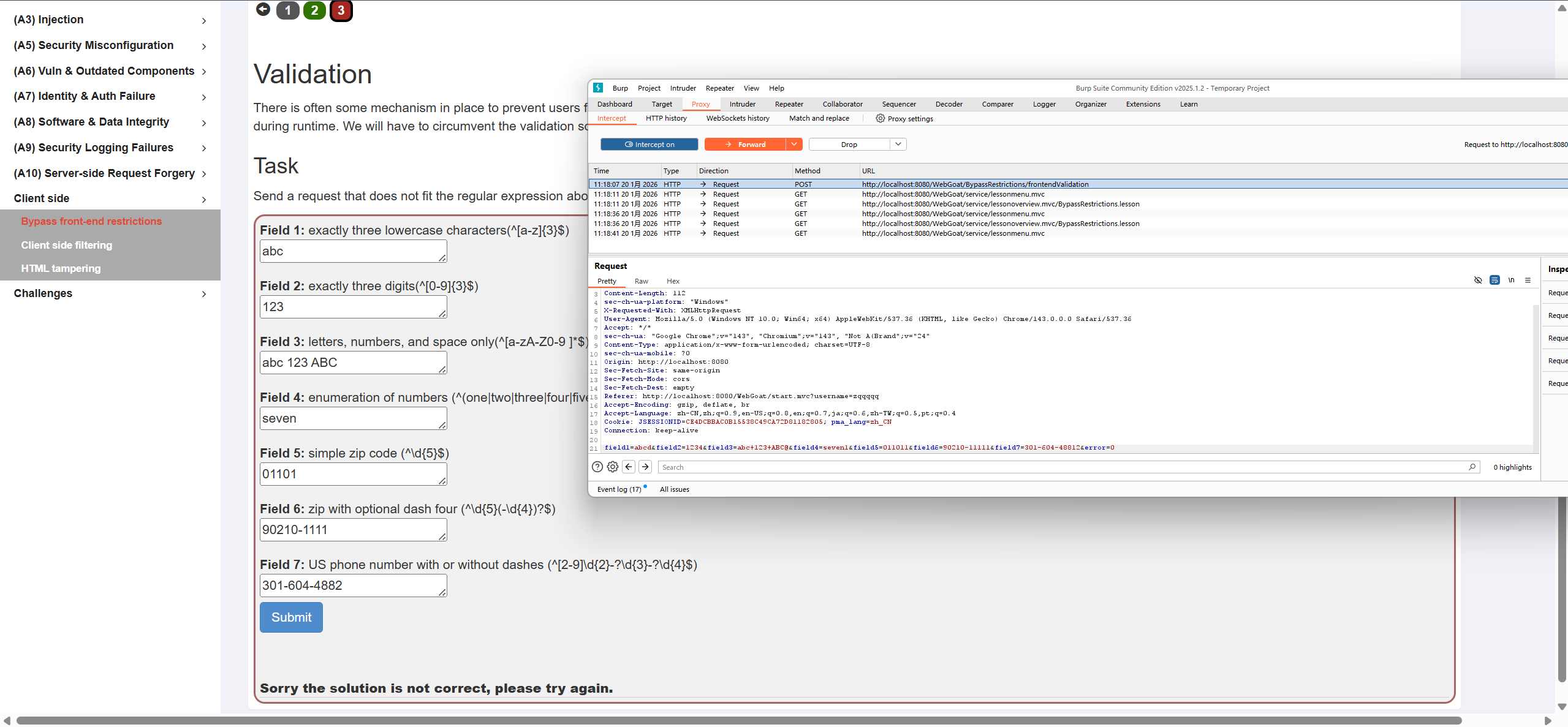Click the blue Submit button
The height and width of the screenshot is (727, 1568).
[x=291, y=617]
